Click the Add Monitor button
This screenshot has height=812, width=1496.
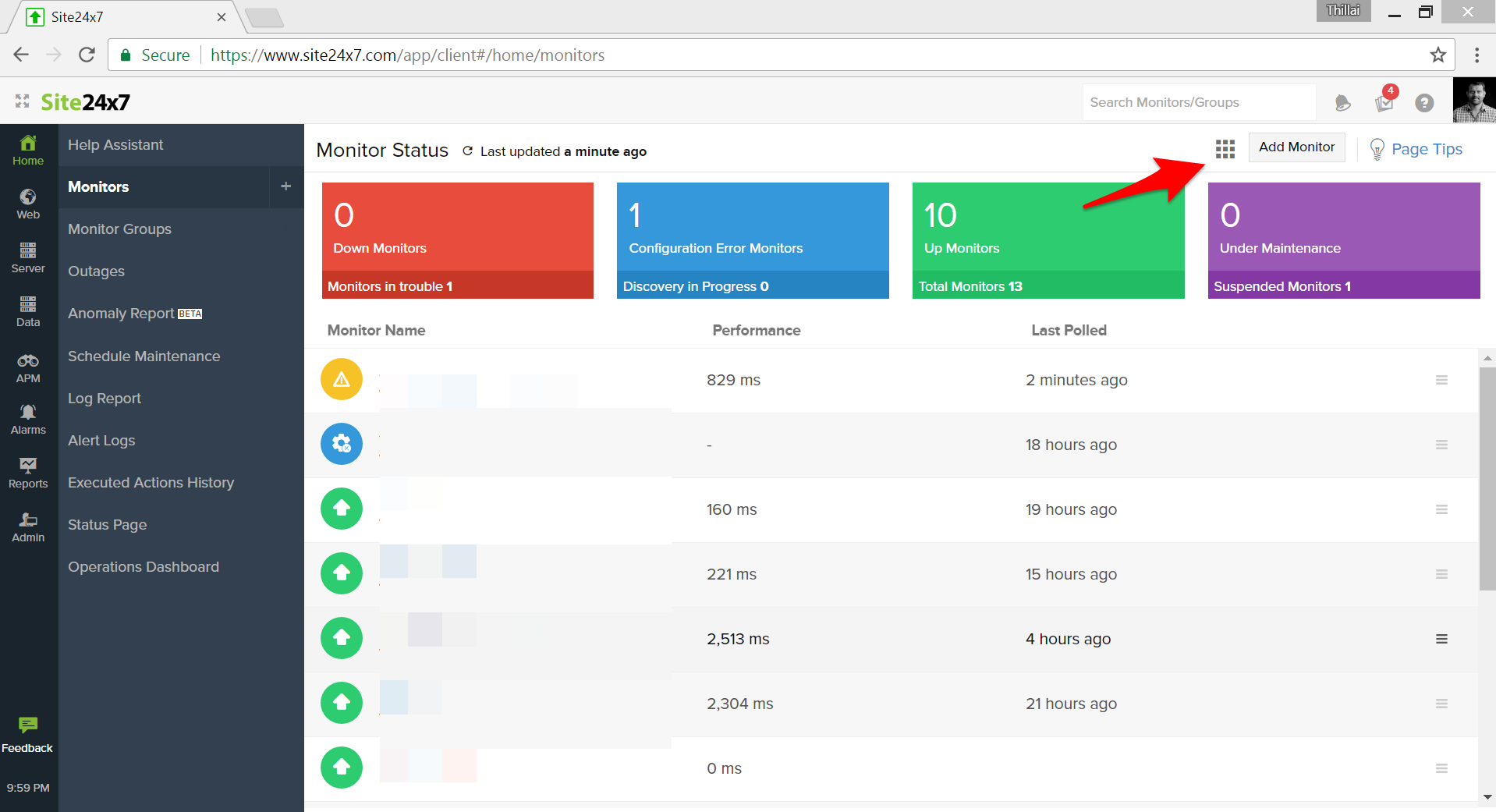[1296, 147]
